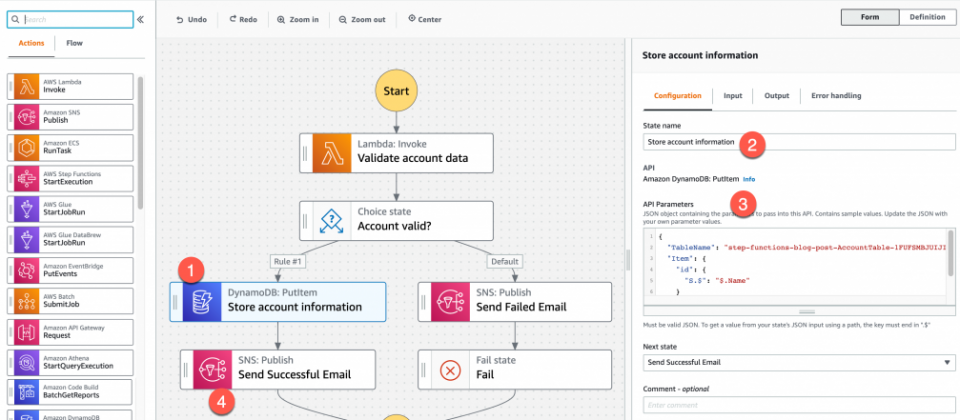Image resolution: width=960 pixels, height=420 pixels.
Task: Click the AWS Glue StartJobRun icon
Action: point(26,209)
